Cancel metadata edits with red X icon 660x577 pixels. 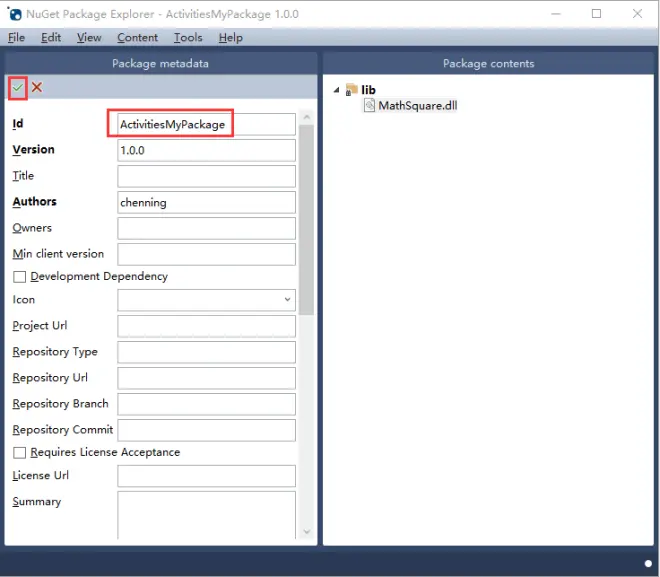(37, 87)
